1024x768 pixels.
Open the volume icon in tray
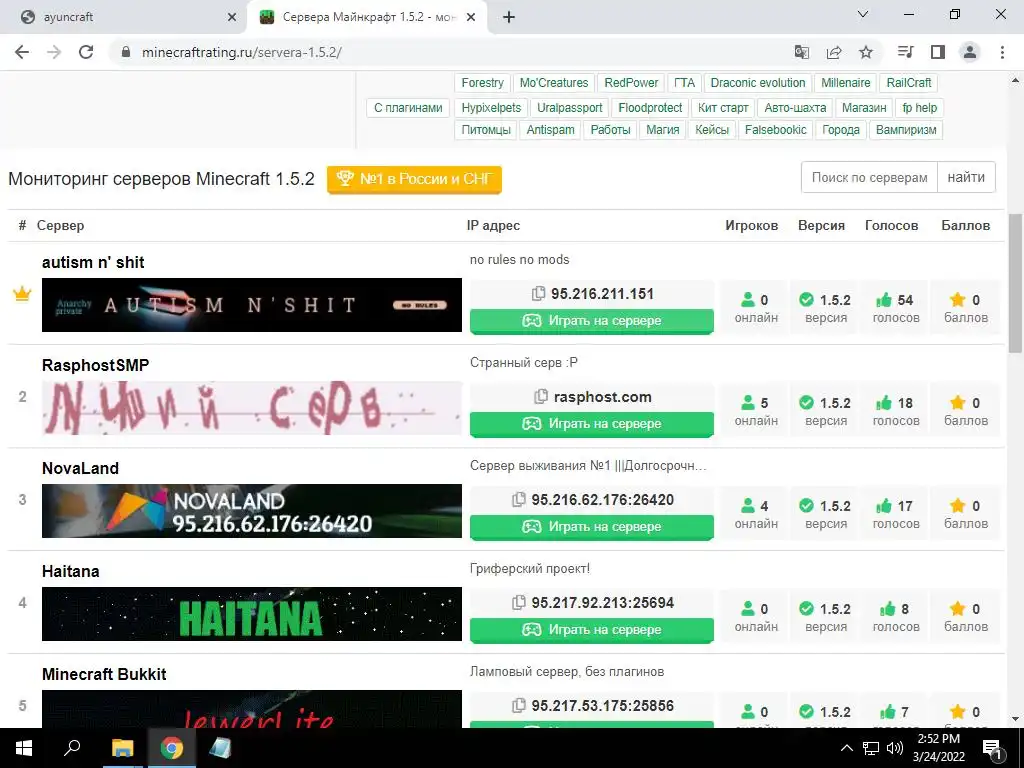coord(895,748)
